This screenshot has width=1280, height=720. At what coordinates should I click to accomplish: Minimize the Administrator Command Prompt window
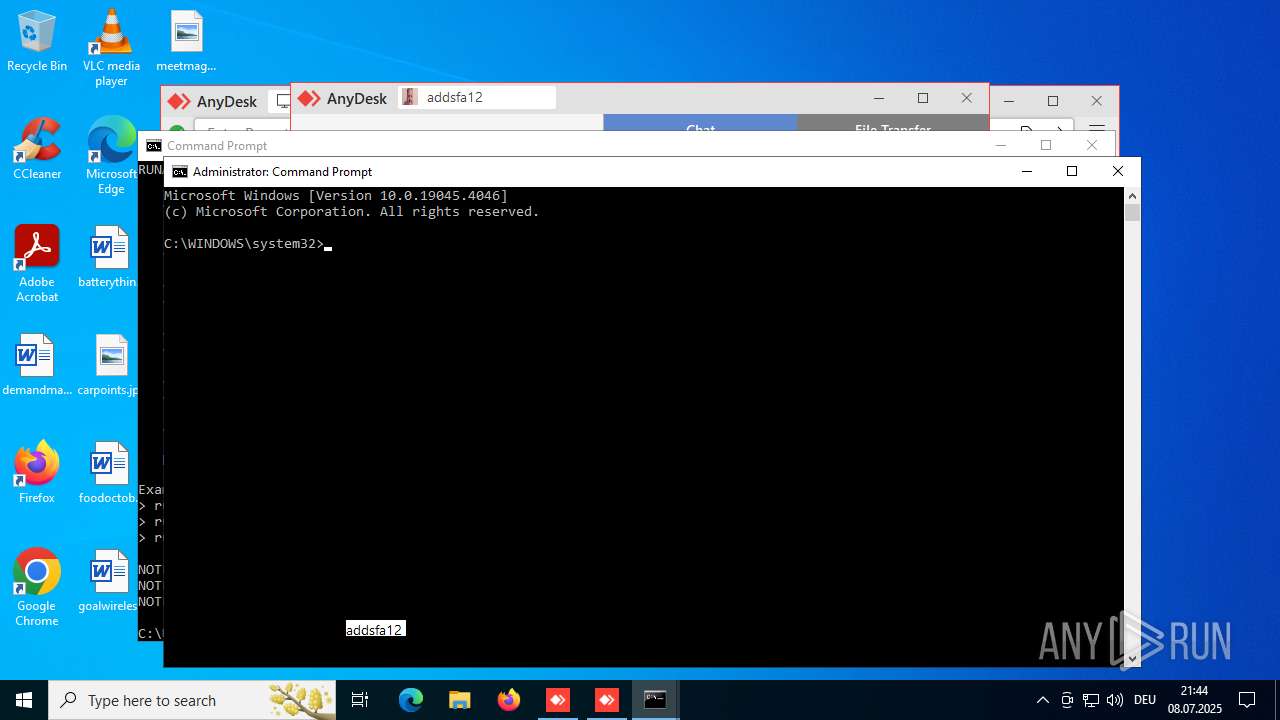click(x=1026, y=172)
